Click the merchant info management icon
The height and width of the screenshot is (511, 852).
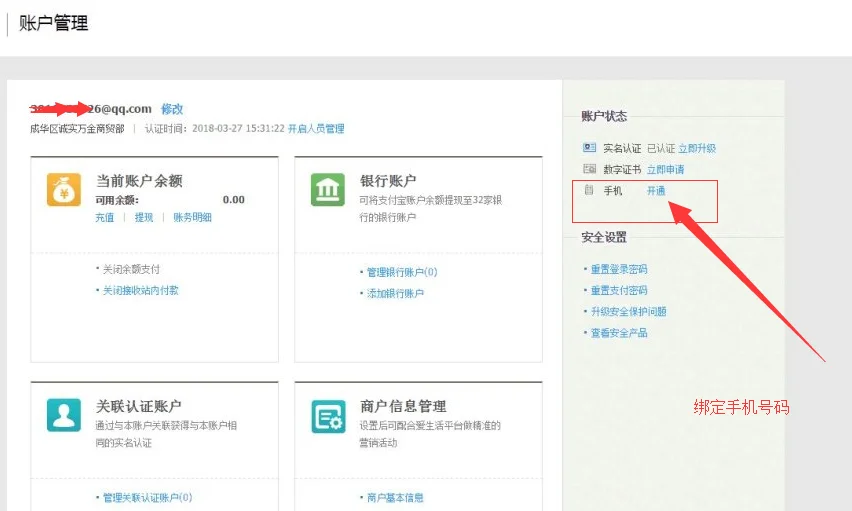tap(328, 416)
